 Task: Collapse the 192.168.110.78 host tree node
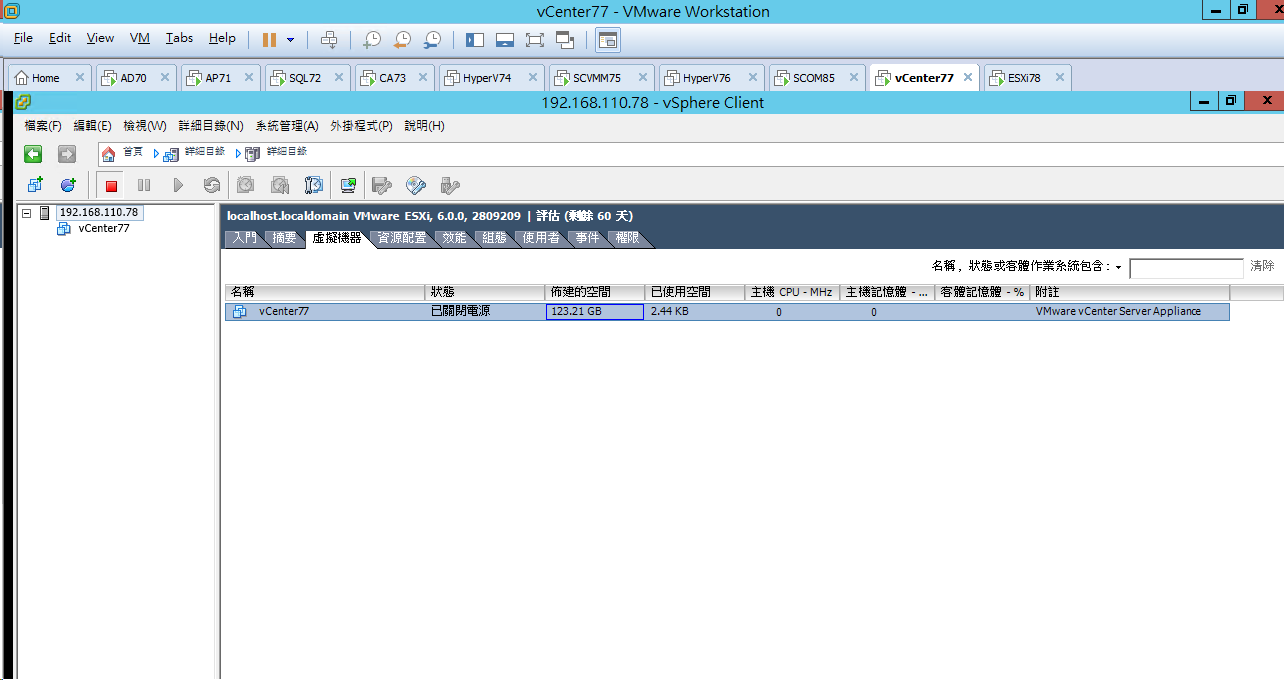(x=27, y=213)
